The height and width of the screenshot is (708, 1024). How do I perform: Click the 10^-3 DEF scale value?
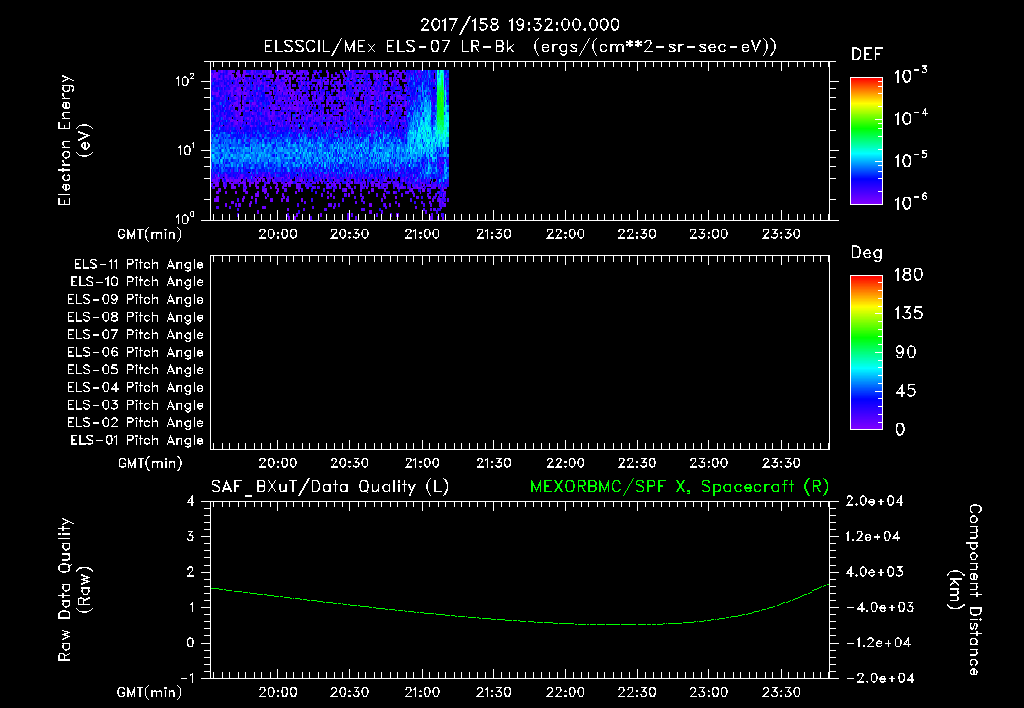[910, 76]
